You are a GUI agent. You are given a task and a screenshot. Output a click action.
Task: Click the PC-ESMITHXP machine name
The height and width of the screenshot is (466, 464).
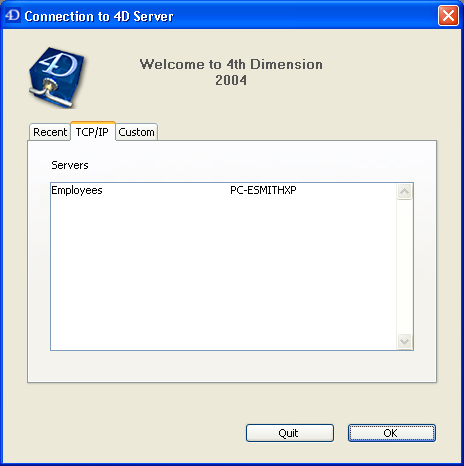click(263, 190)
